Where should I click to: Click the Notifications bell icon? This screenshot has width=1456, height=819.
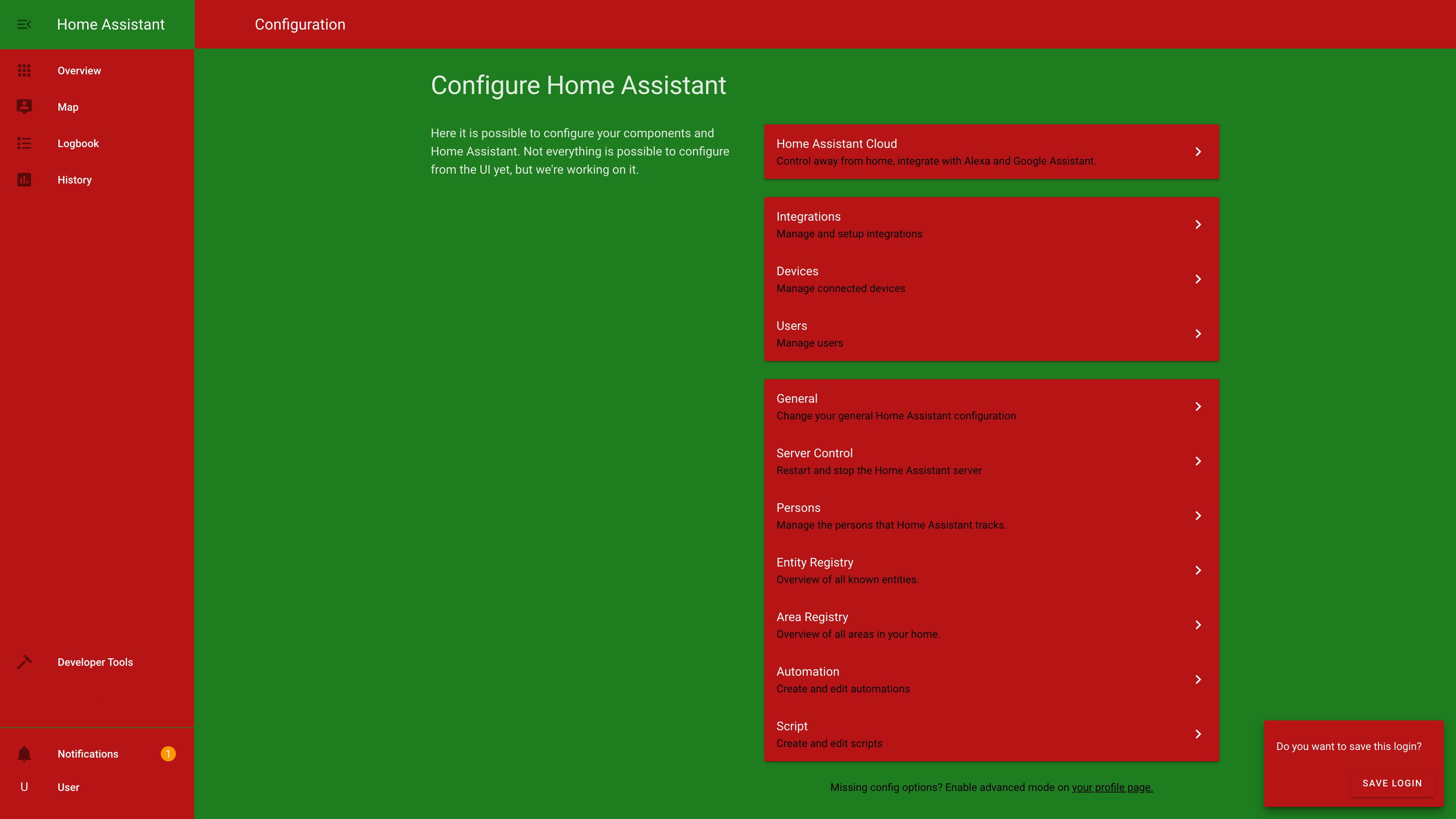point(24,754)
